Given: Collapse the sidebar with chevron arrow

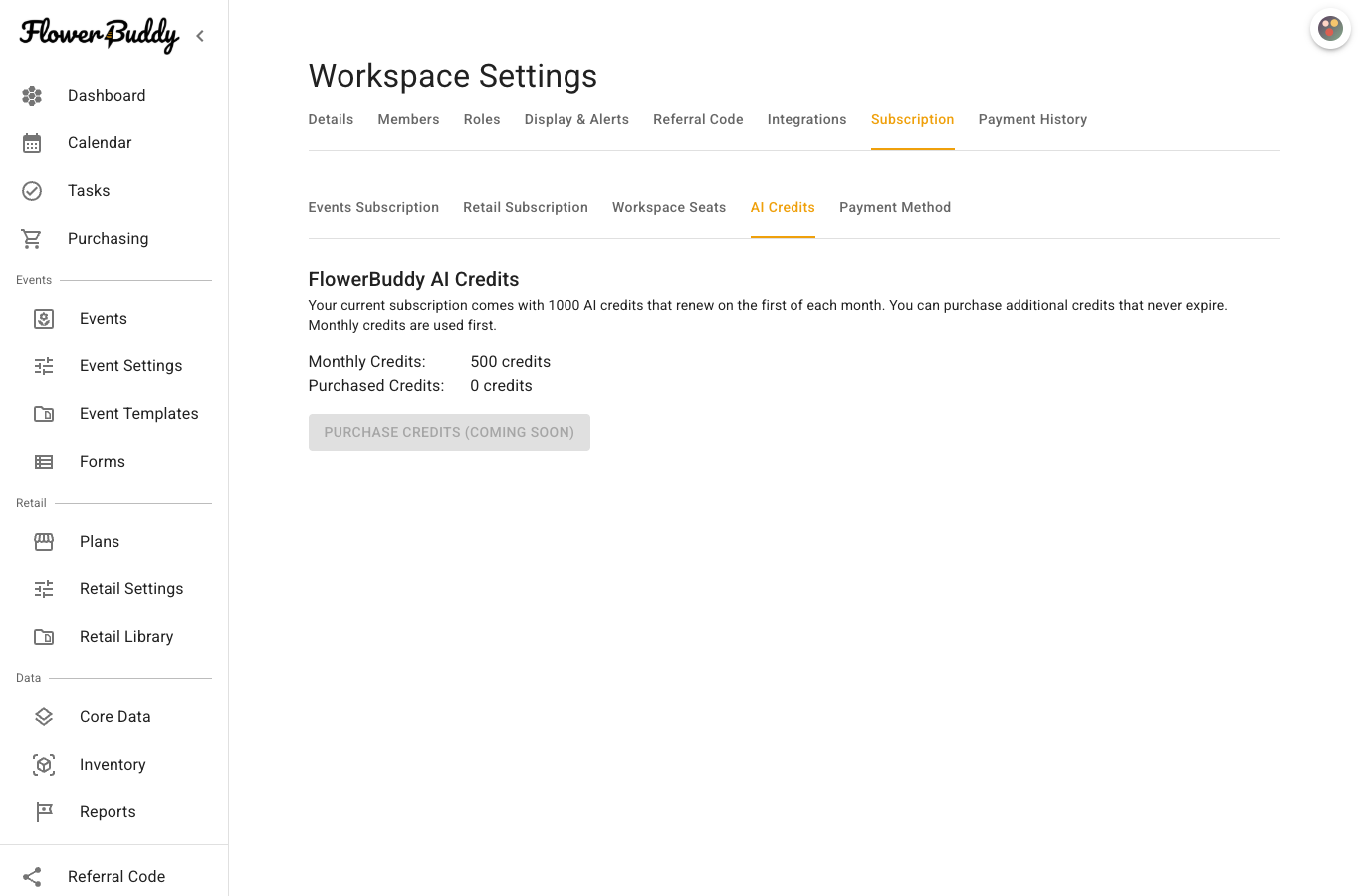Looking at the screenshot, I should point(200,36).
